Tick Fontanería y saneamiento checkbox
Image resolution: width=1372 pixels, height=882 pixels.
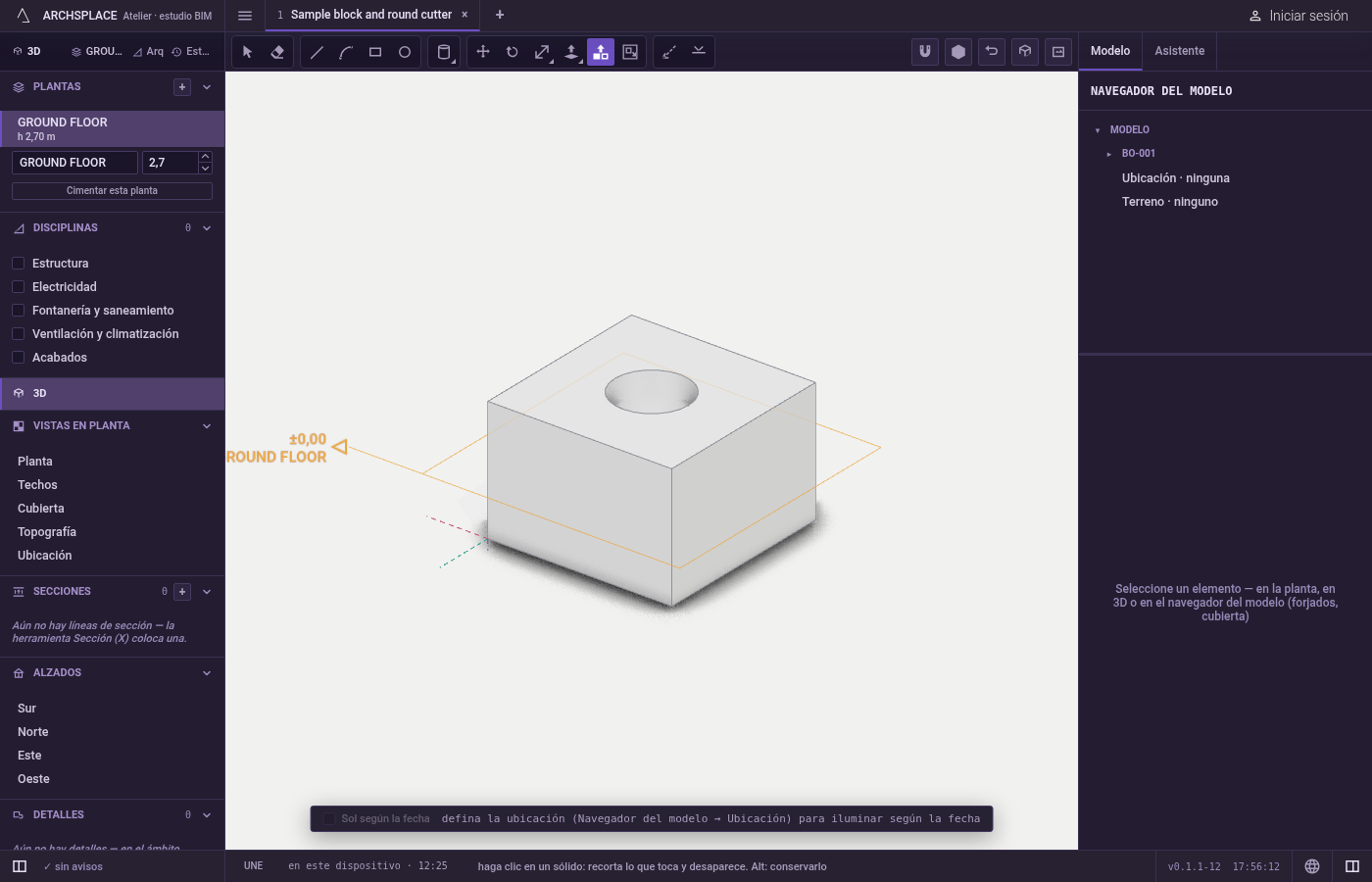click(18, 311)
